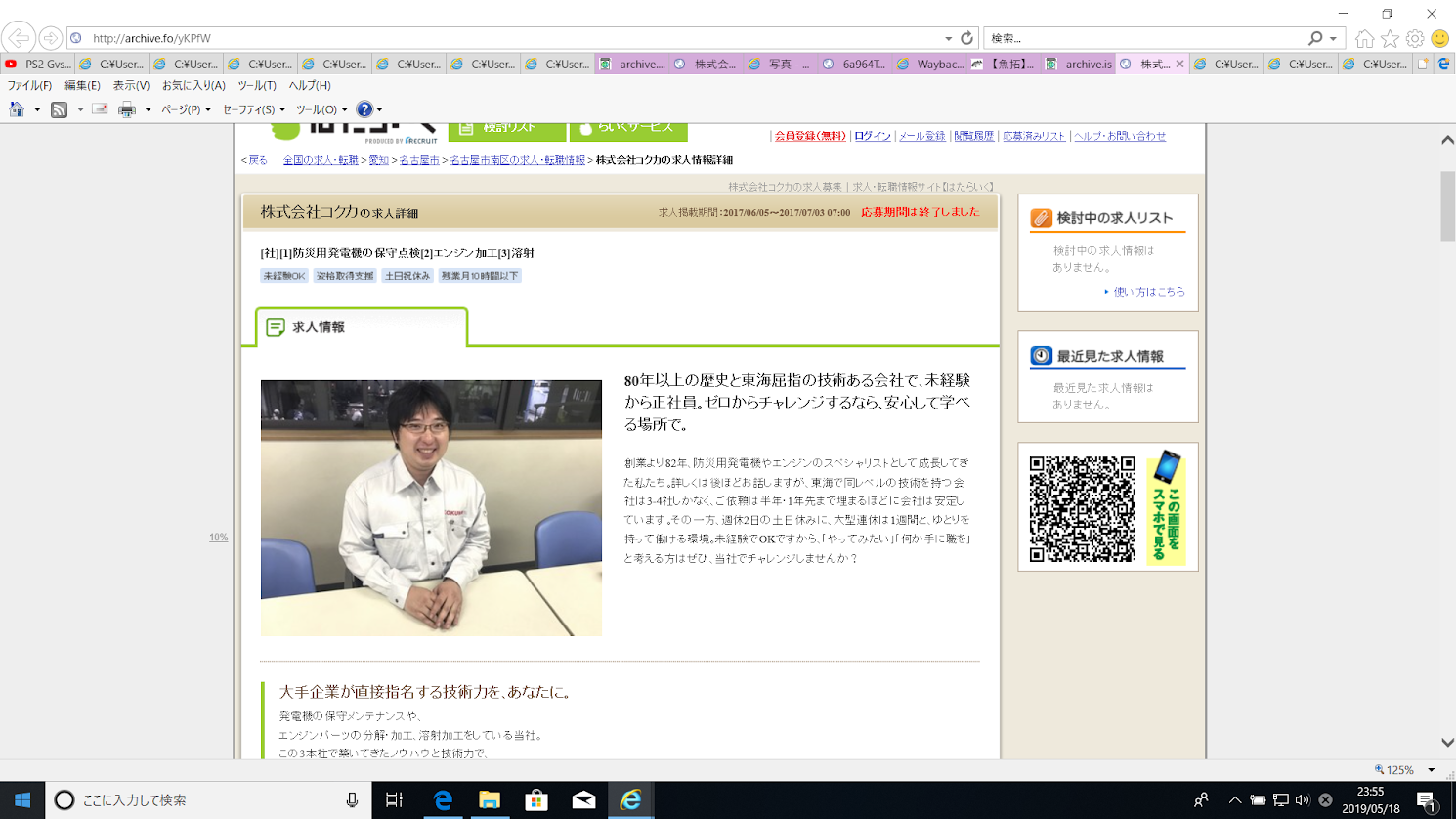Open the zoom level dropdown arrow
The width and height of the screenshot is (1456, 819).
1431,770
